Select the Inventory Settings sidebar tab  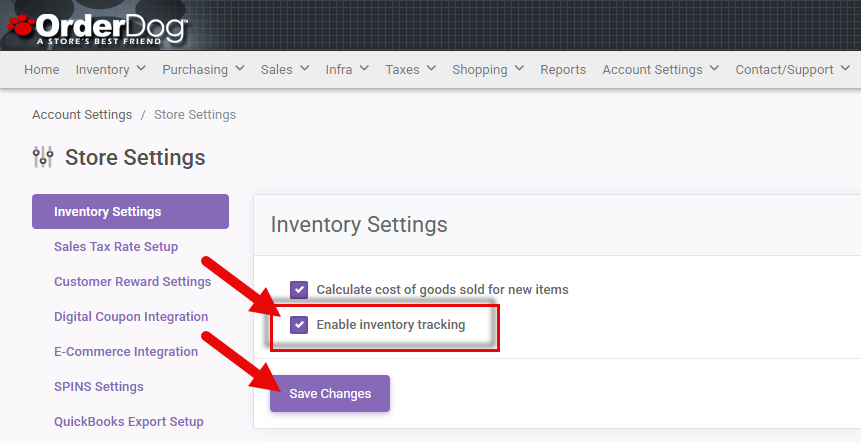(x=130, y=211)
